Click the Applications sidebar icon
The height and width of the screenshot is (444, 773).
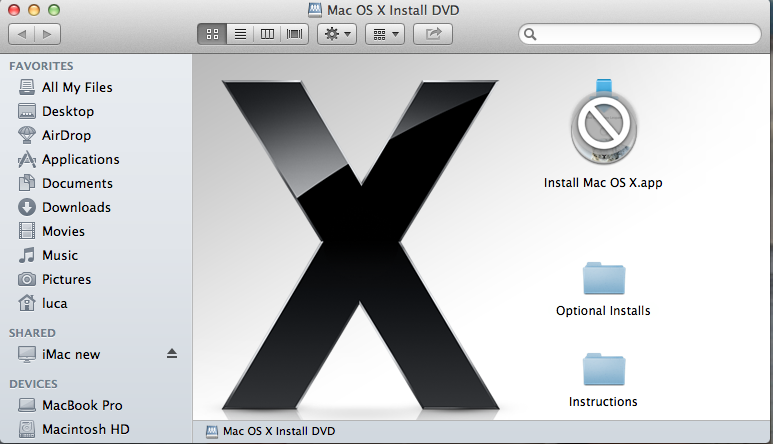click(x=27, y=159)
